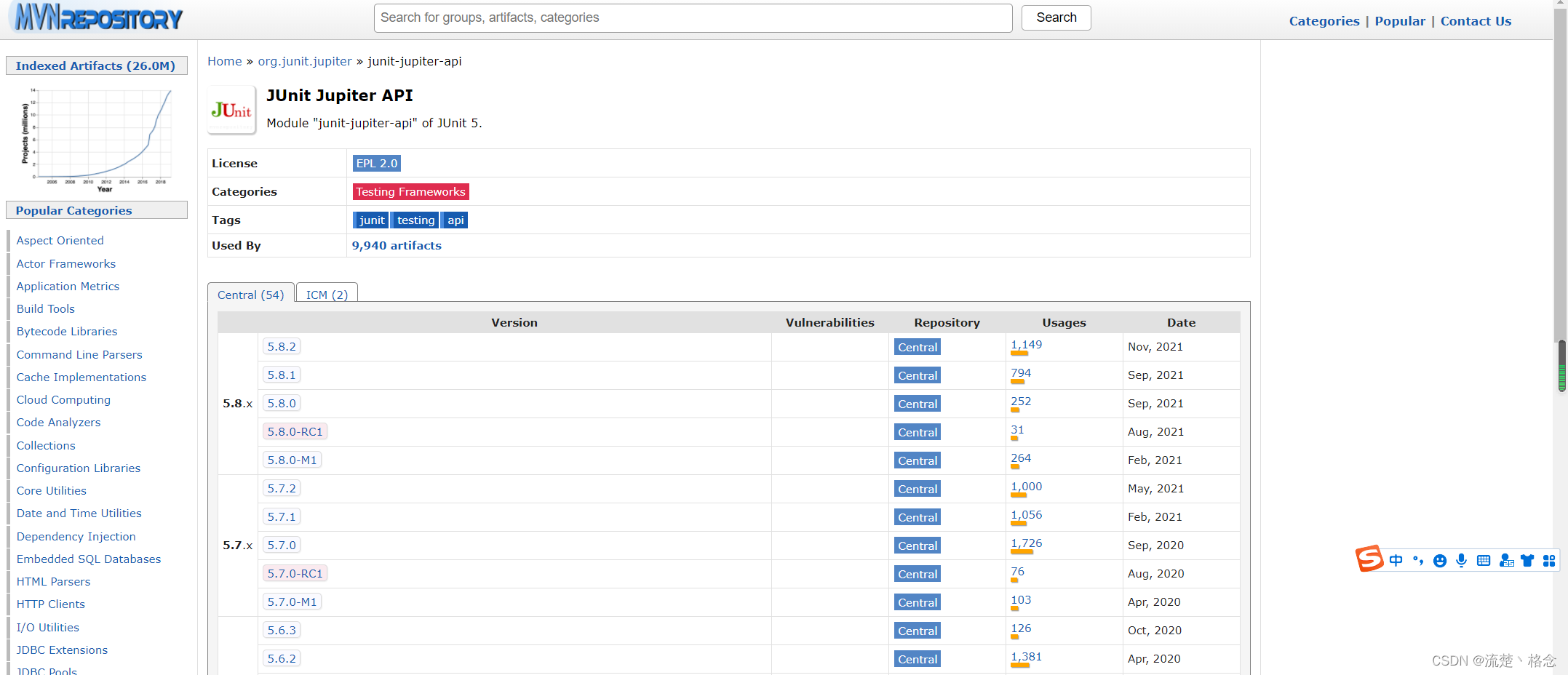Click the EPL 2.0 license badge
1568x675 pixels.
click(x=377, y=163)
